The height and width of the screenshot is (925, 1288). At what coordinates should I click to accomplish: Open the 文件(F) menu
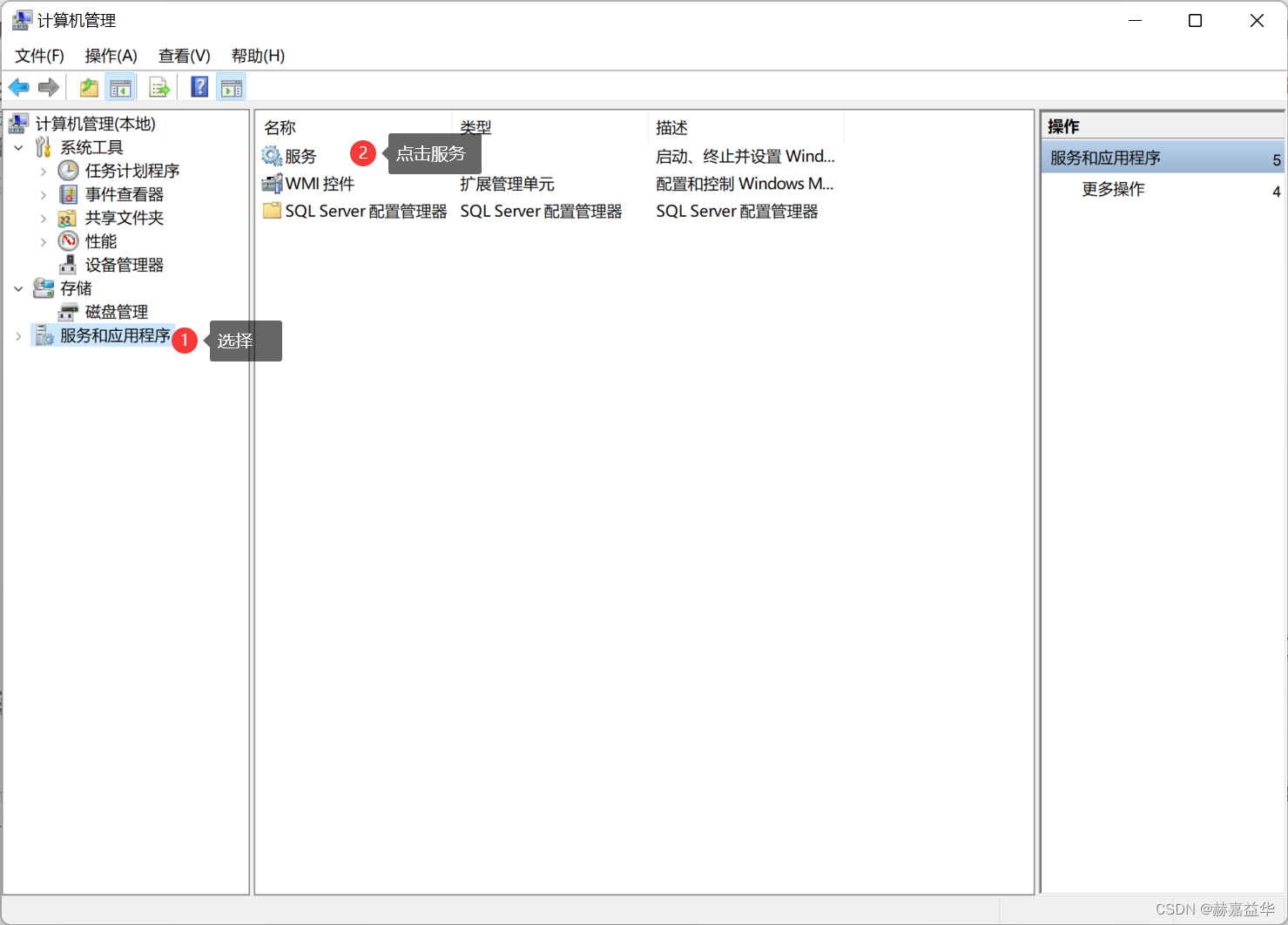(39, 56)
